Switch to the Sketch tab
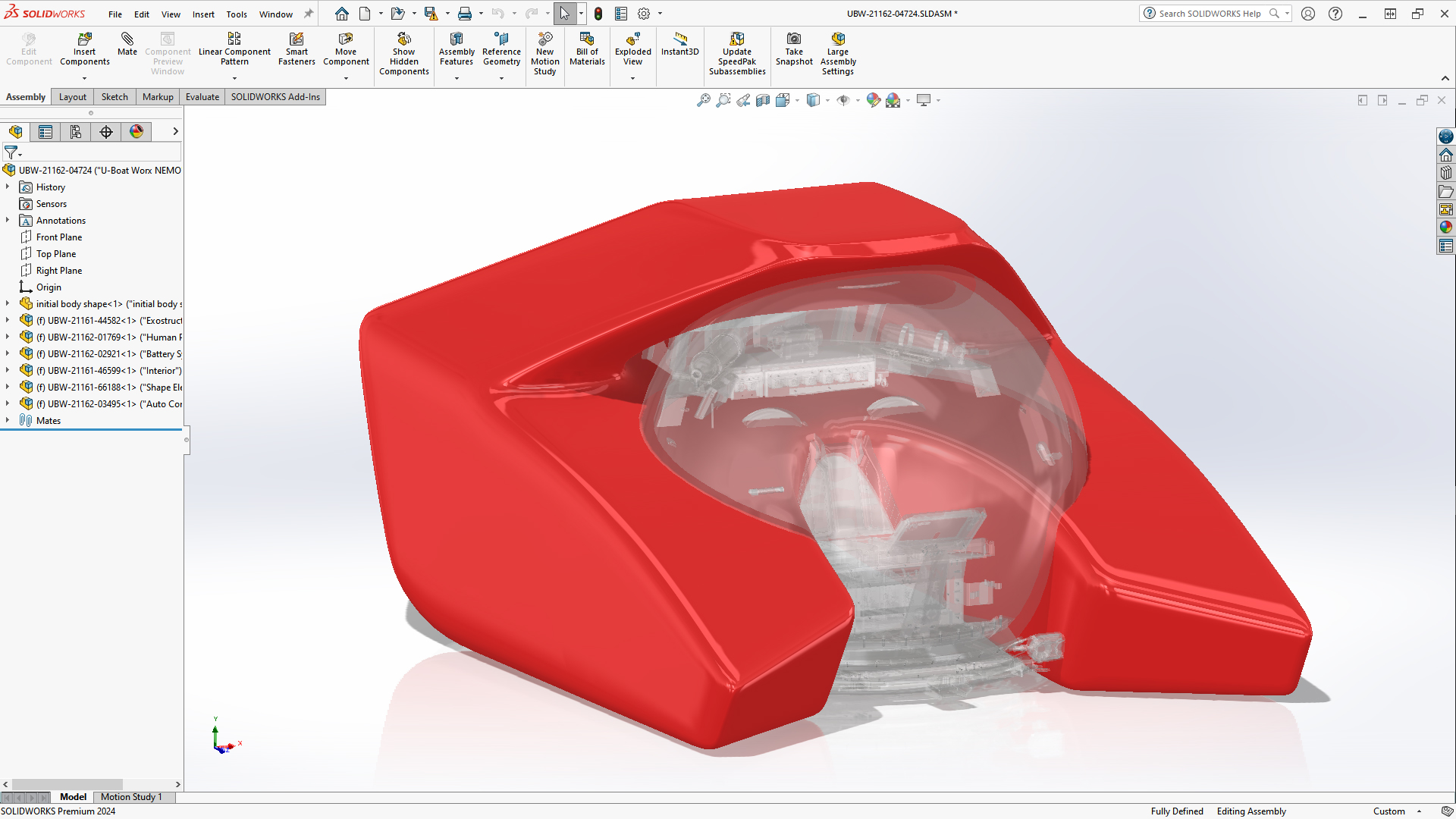This screenshot has height=819, width=1456. coord(115,97)
